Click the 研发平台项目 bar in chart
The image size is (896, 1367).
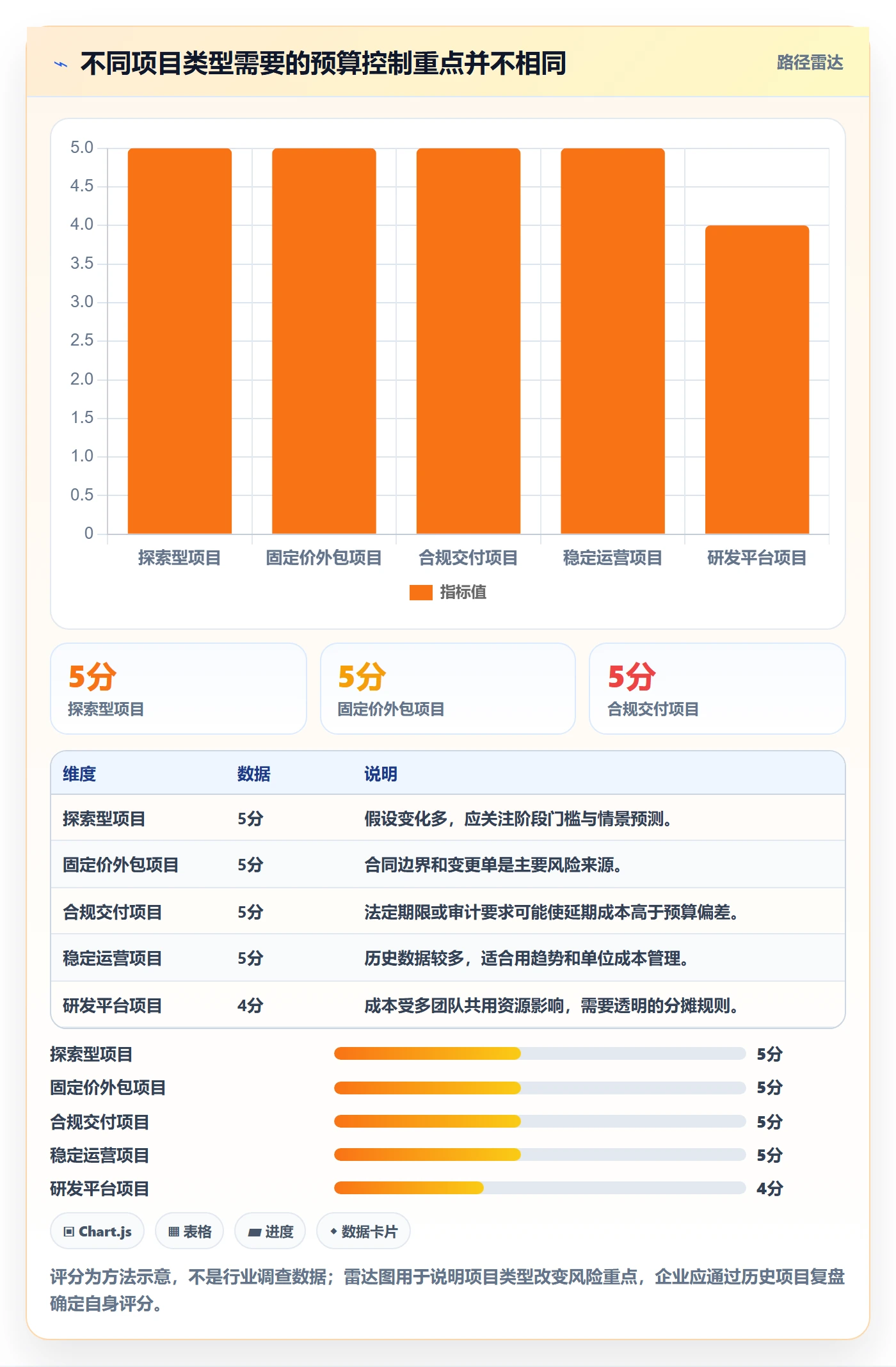click(757, 380)
